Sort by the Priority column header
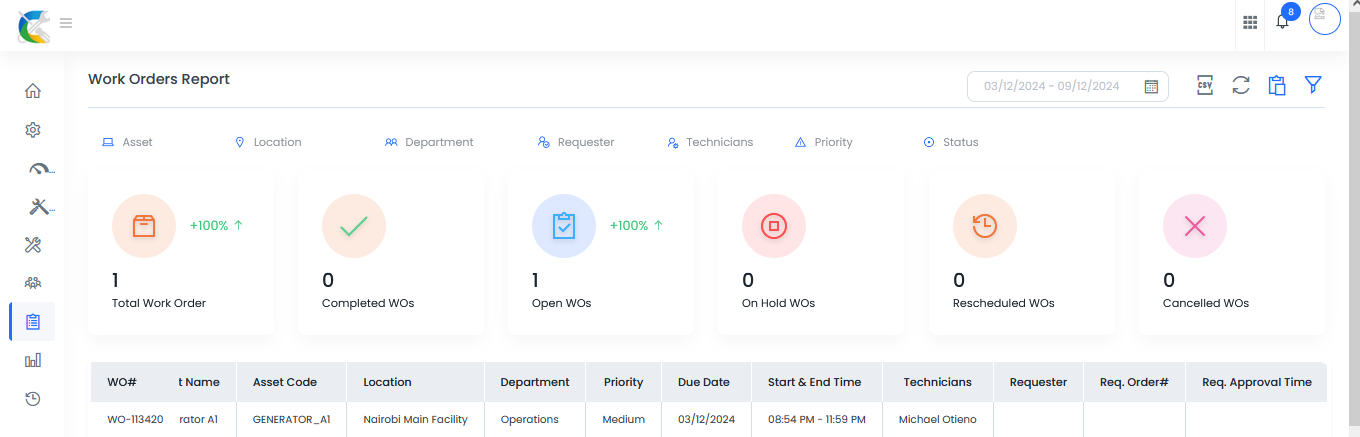 coord(624,382)
